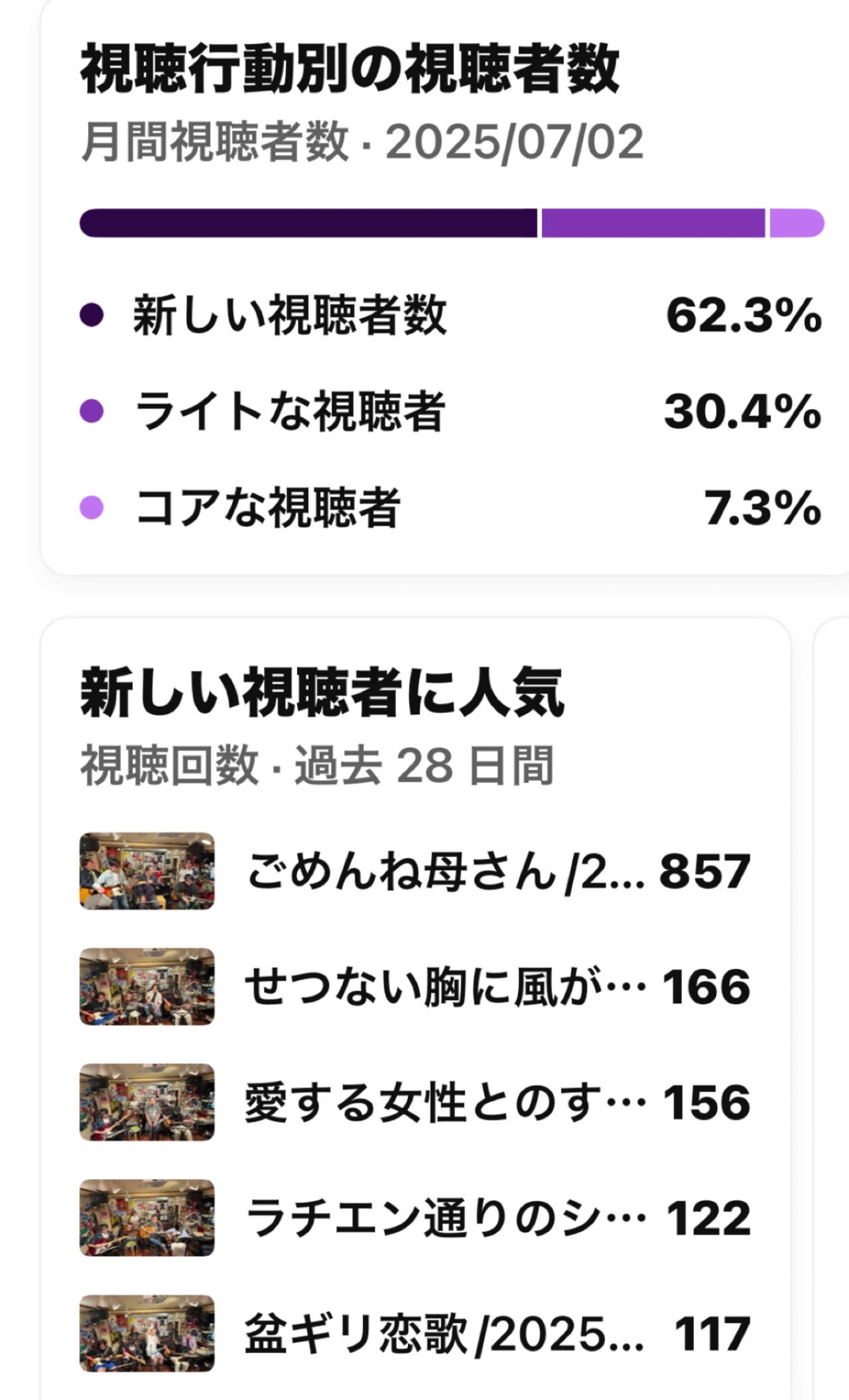Viewport: 849px width, 1400px height.
Task: Select the light purple core viewers bar segment
Action: click(x=797, y=223)
